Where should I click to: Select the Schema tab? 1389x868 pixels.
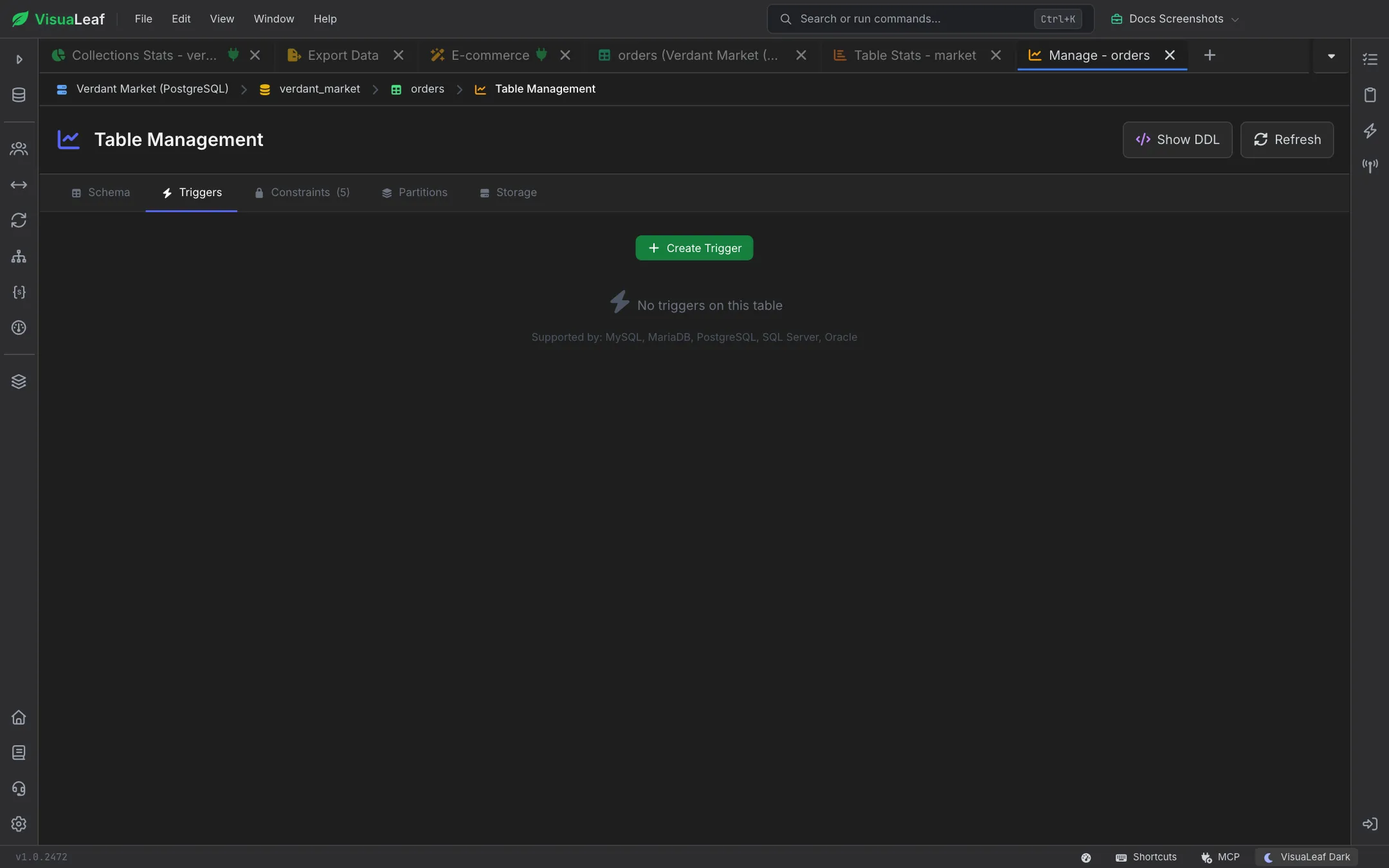click(100, 192)
